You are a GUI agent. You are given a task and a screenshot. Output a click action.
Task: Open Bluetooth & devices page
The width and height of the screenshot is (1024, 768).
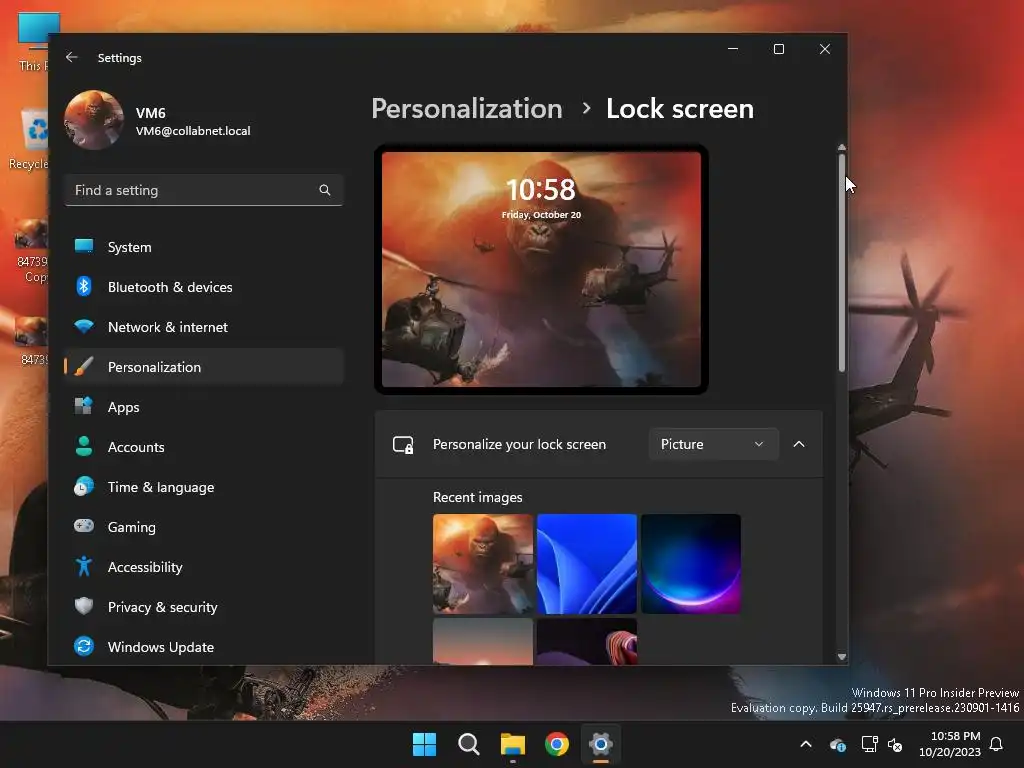(204, 287)
